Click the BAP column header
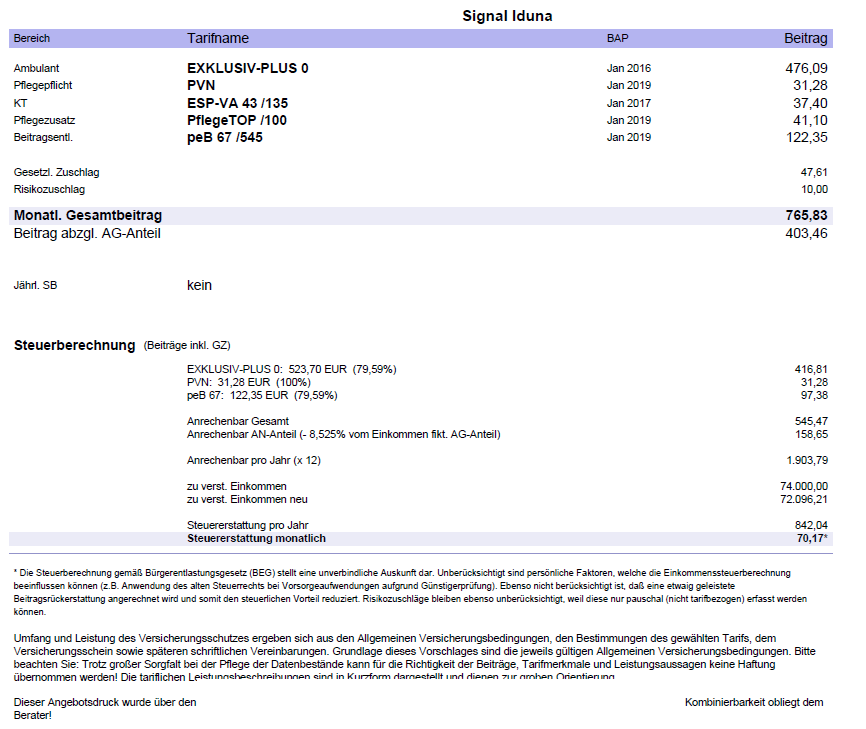The width and height of the screenshot is (866, 729). (618, 38)
